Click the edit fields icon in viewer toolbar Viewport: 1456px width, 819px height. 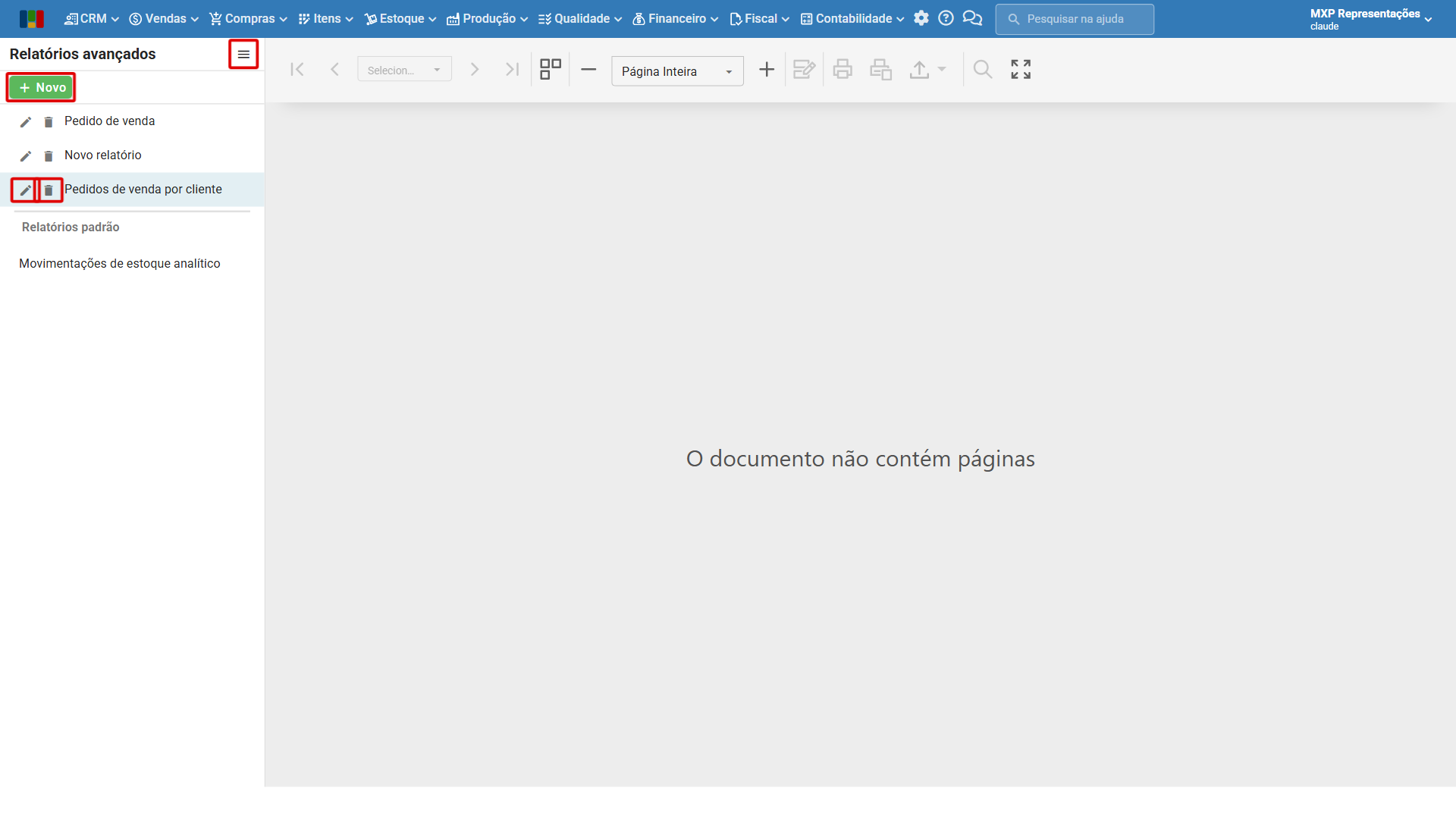point(804,70)
